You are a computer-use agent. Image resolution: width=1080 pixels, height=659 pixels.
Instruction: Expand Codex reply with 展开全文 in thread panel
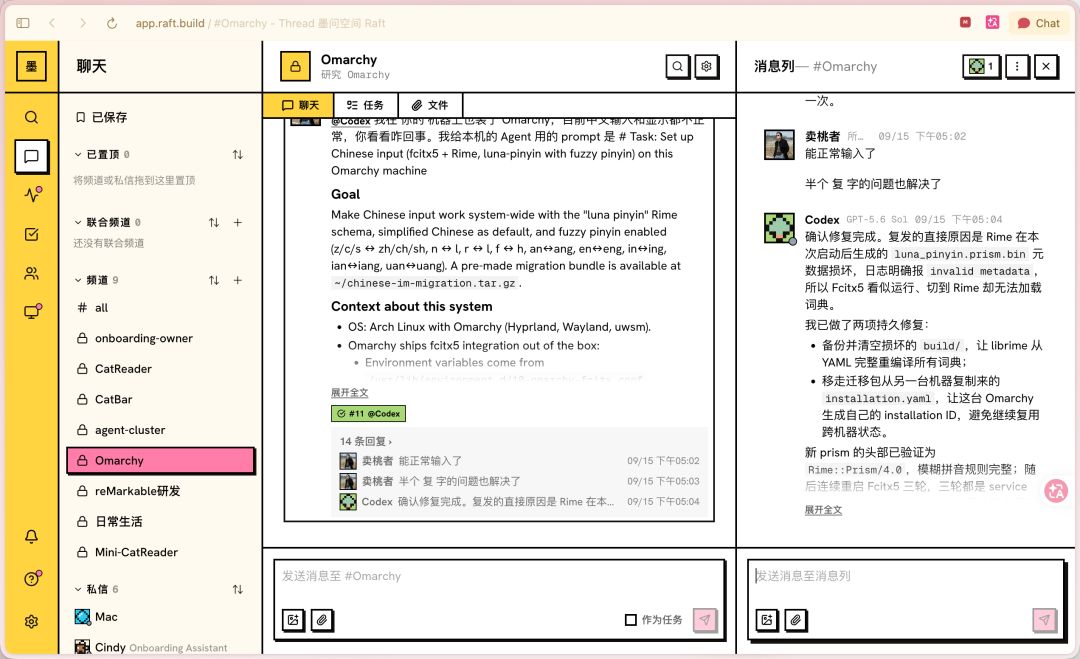pos(823,510)
